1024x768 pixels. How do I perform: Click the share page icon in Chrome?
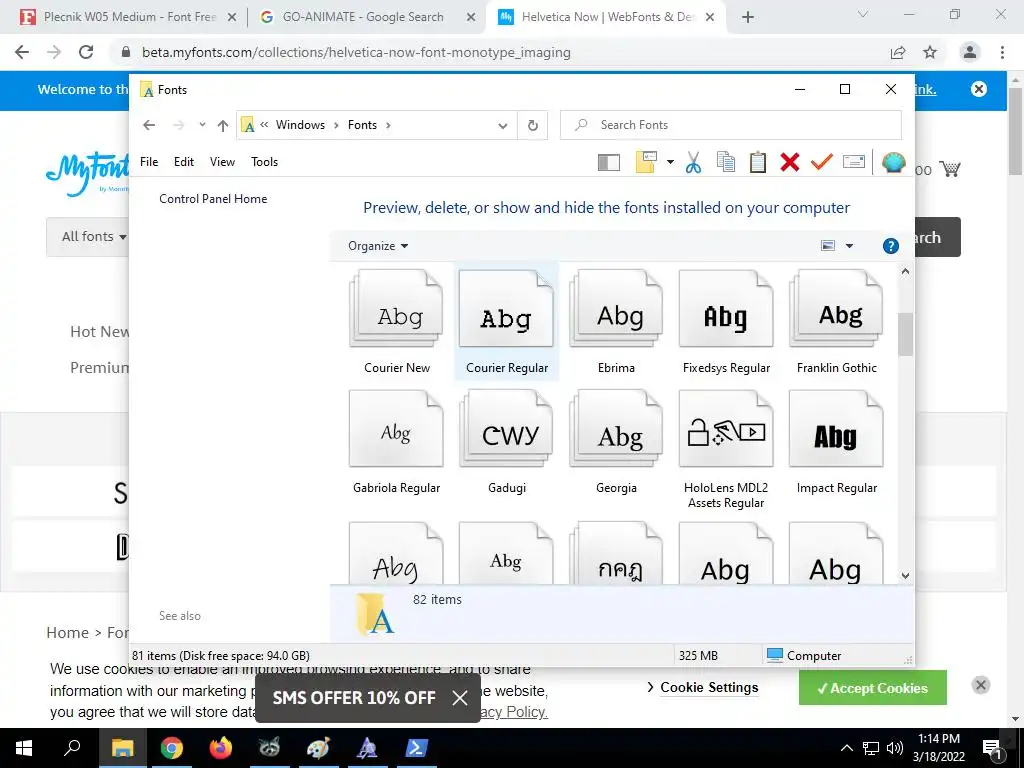point(898,52)
